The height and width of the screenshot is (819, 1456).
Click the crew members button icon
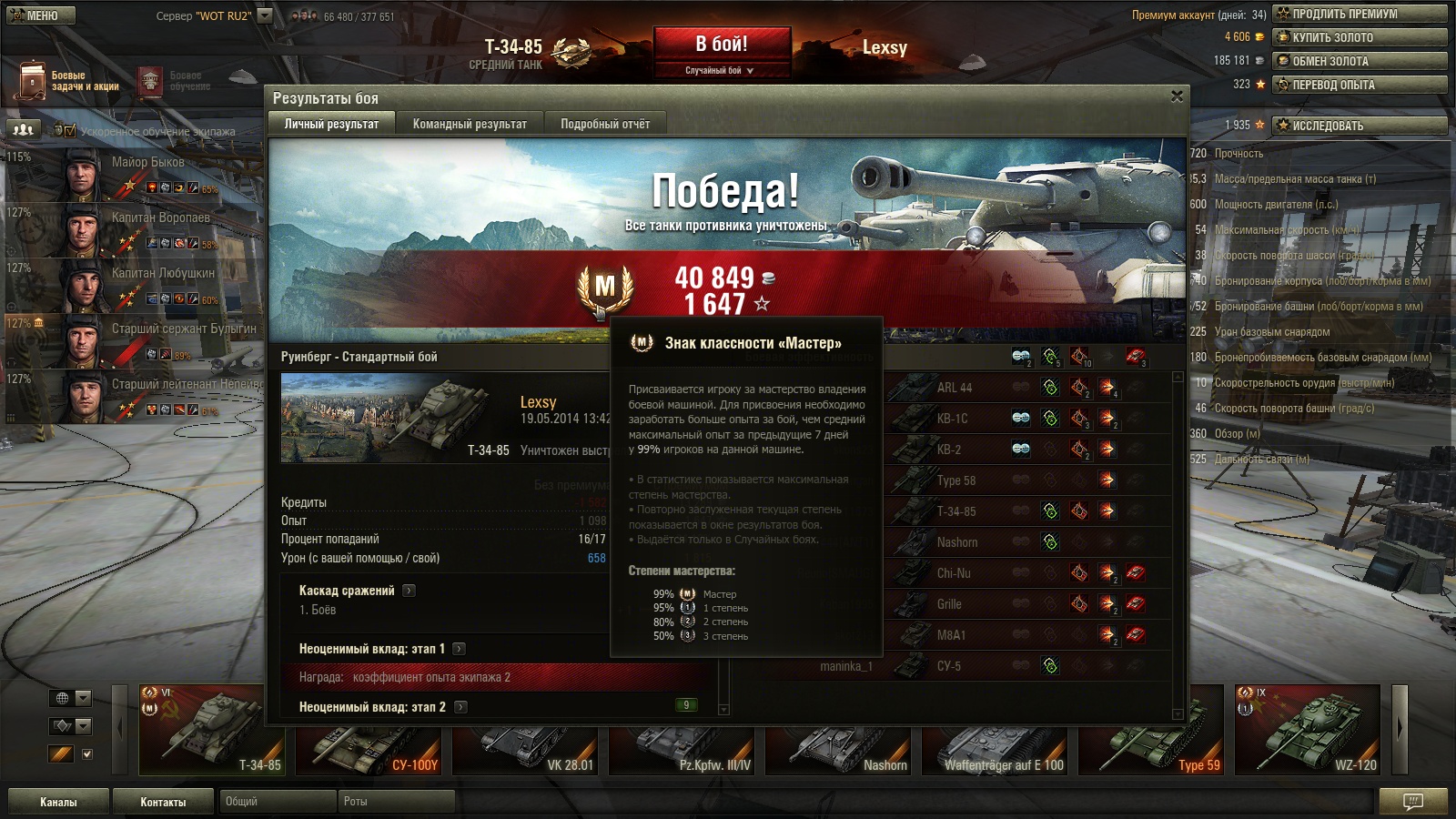(24, 130)
